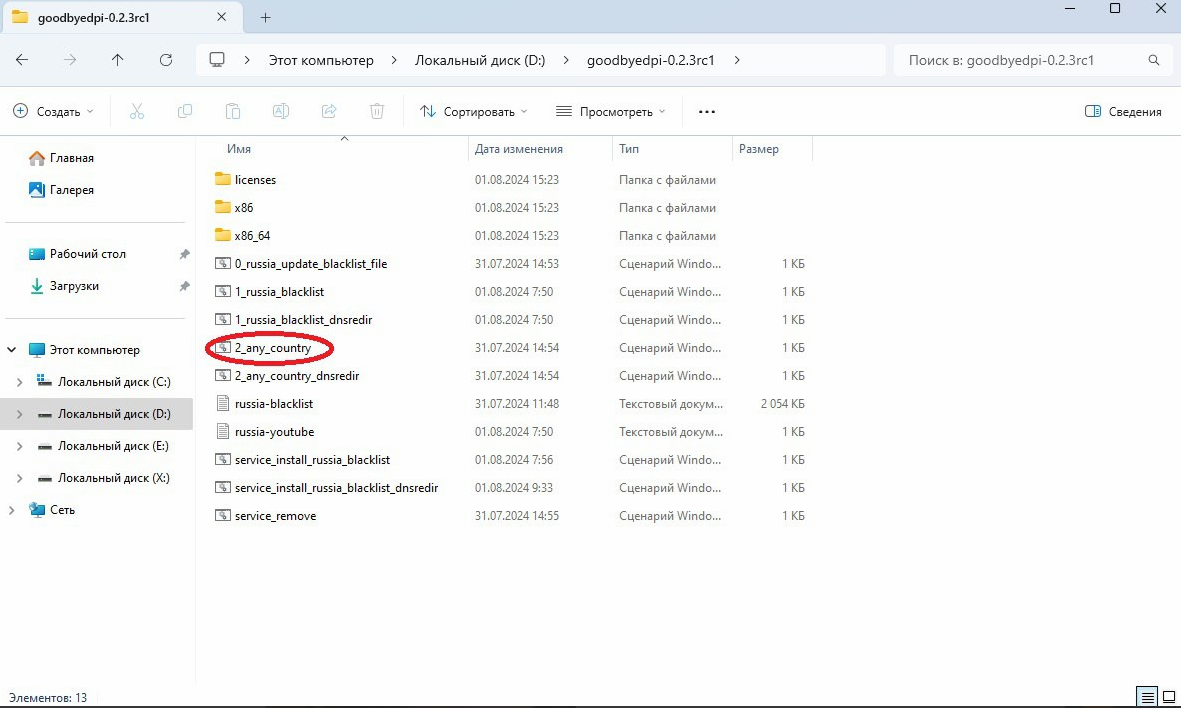Screen dimensions: 1181x708
Task: Select the goodbyedpi-0.2.3rc1 tab
Action: click(x=121, y=17)
